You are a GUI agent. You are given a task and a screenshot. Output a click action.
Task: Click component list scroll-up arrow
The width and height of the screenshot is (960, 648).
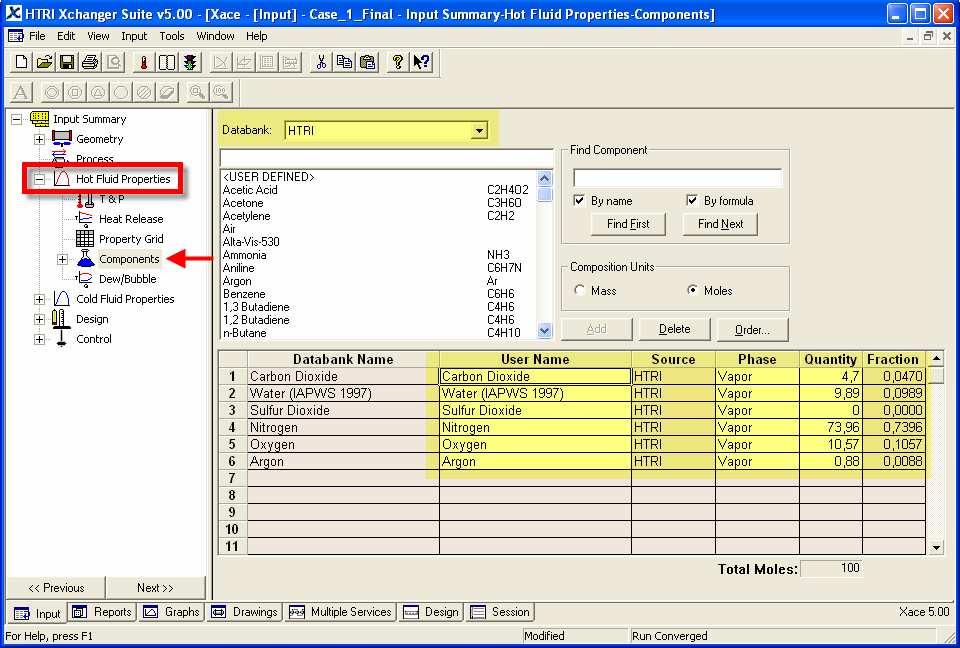pos(544,178)
